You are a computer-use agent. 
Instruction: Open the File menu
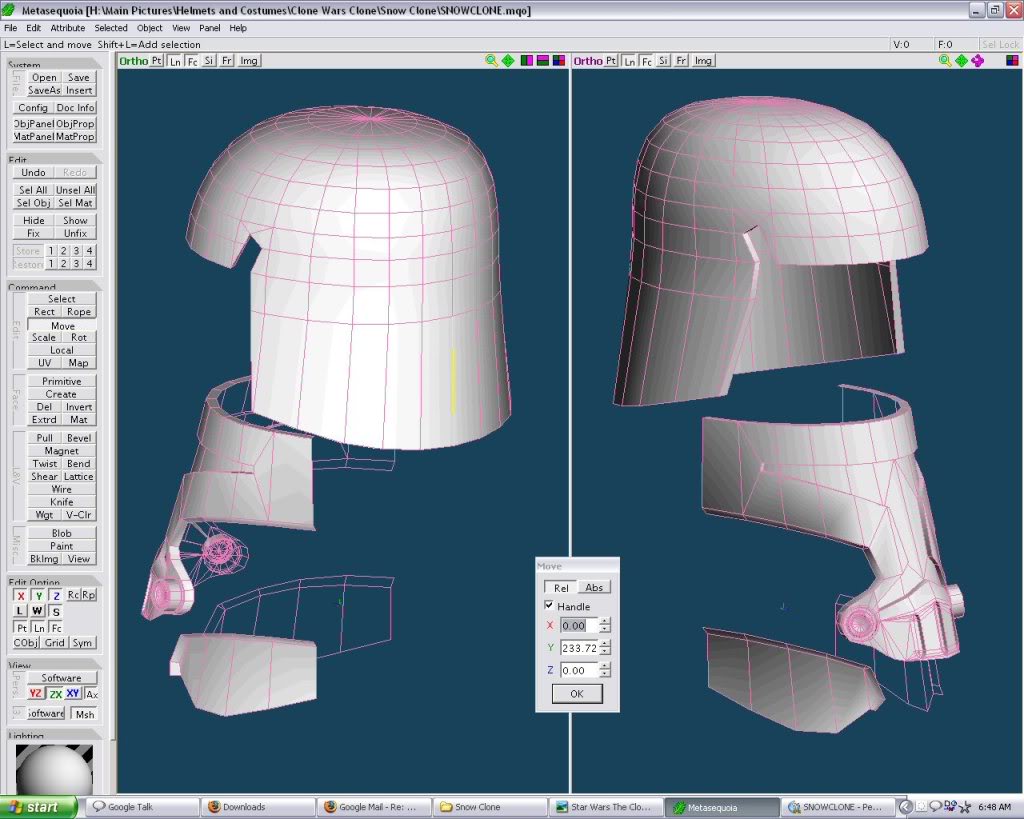click(10, 28)
